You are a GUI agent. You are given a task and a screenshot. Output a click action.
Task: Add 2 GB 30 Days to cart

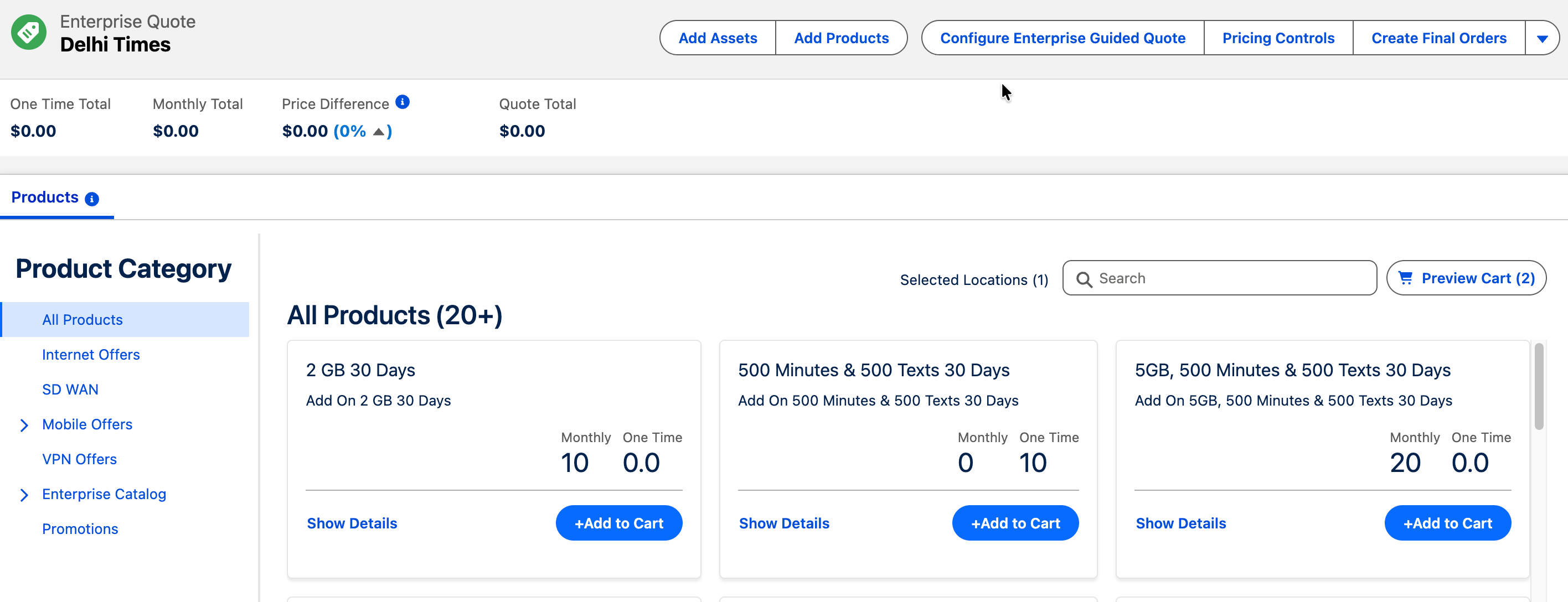(618, 523)
